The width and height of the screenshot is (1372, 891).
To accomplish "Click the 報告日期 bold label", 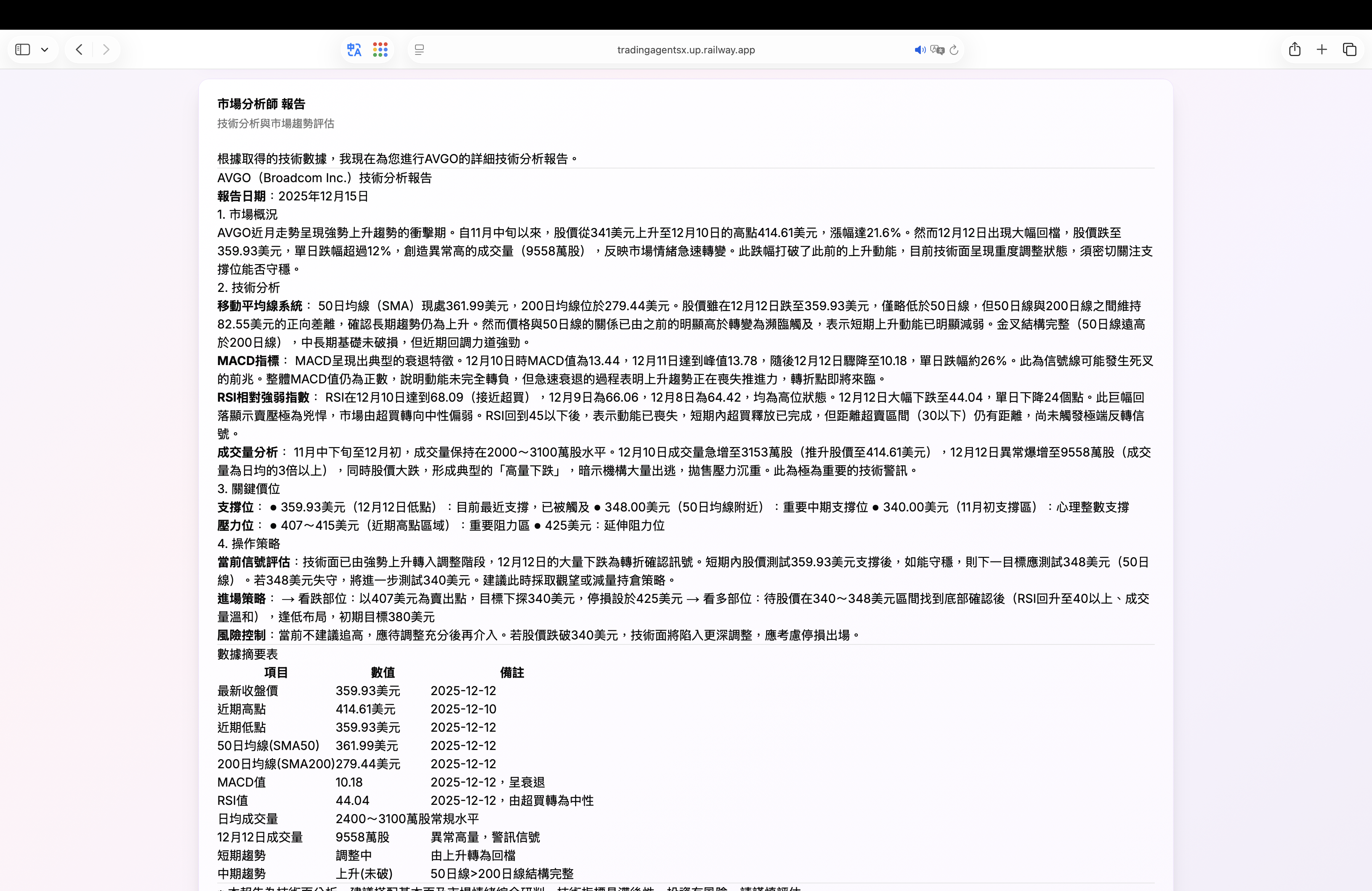I will point(242,196).
